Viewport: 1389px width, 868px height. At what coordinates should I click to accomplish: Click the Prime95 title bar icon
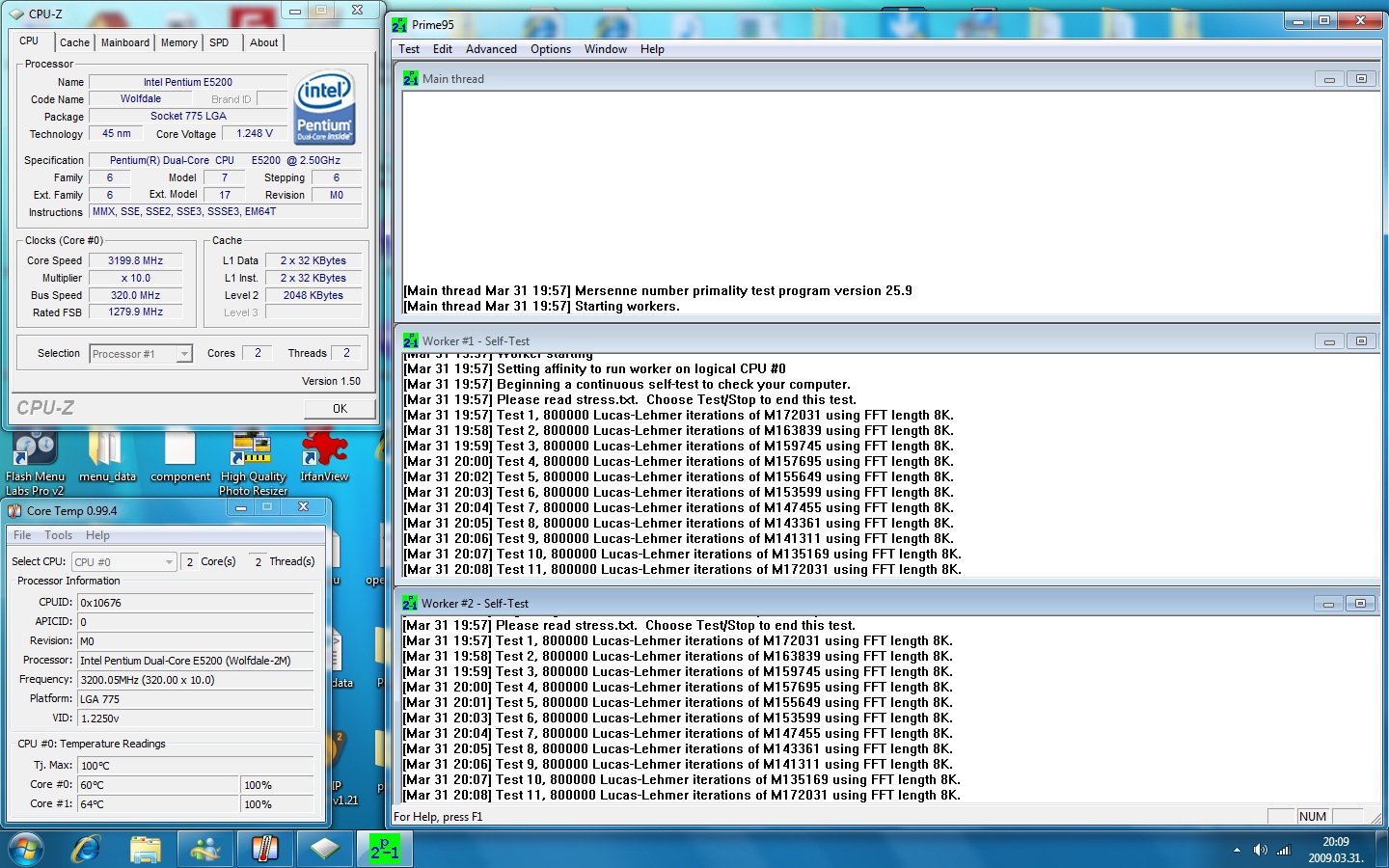coord(399,24)
